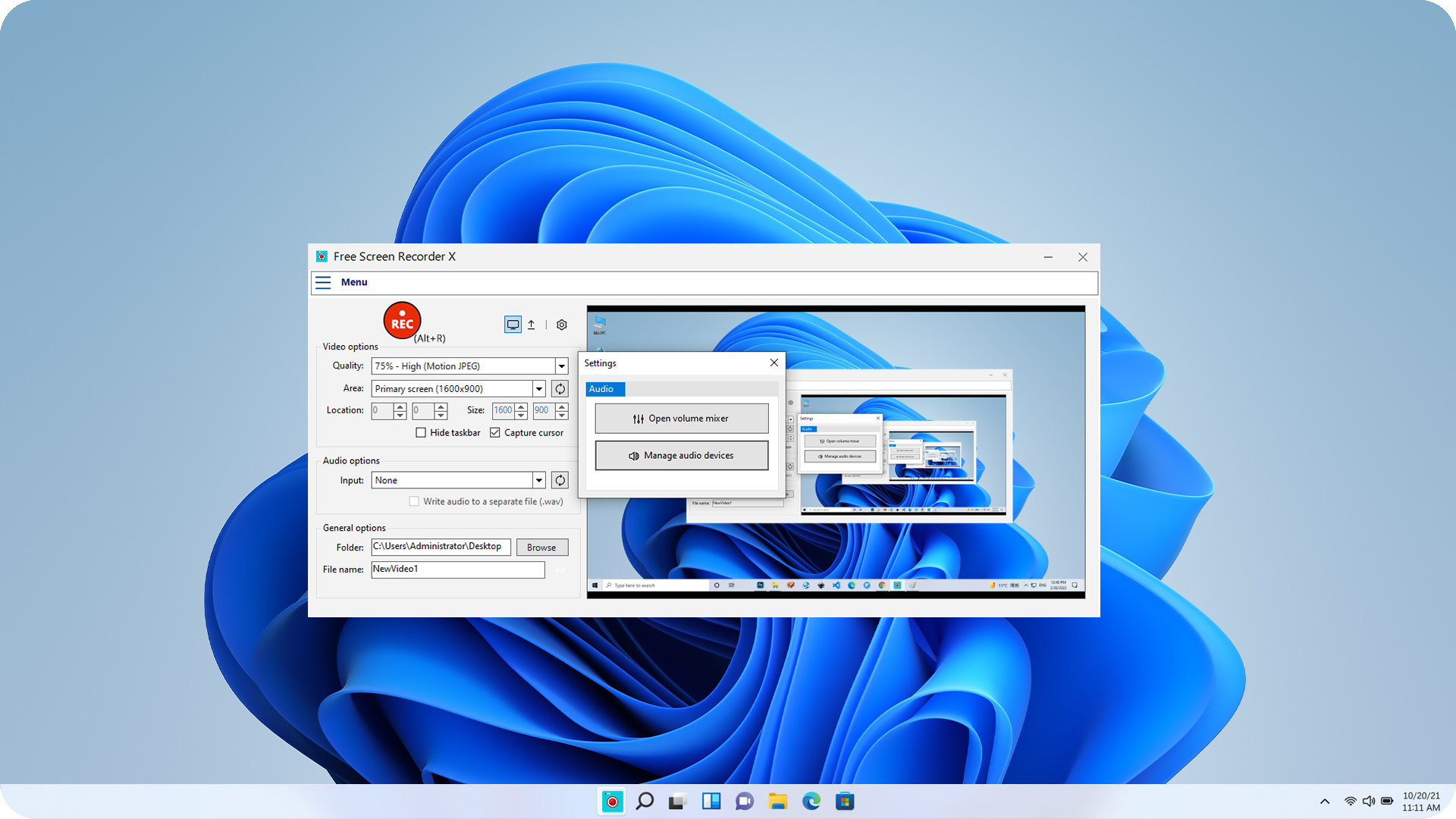This screenshot has width=1456, height=819.
Task: Select the Audio tab in Settings
Action: pos(604,389)
